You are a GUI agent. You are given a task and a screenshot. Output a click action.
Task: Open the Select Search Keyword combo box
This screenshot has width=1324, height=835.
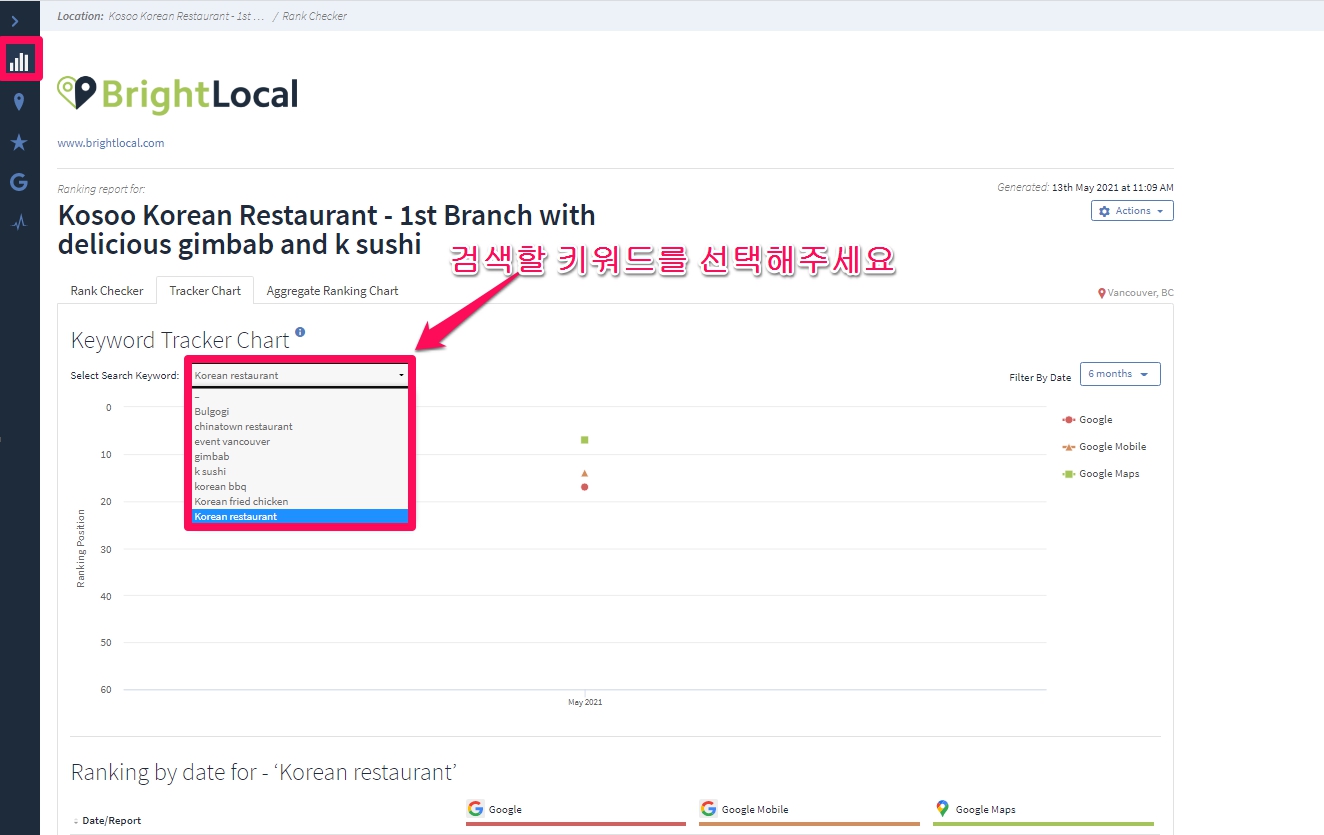(300, 375)
